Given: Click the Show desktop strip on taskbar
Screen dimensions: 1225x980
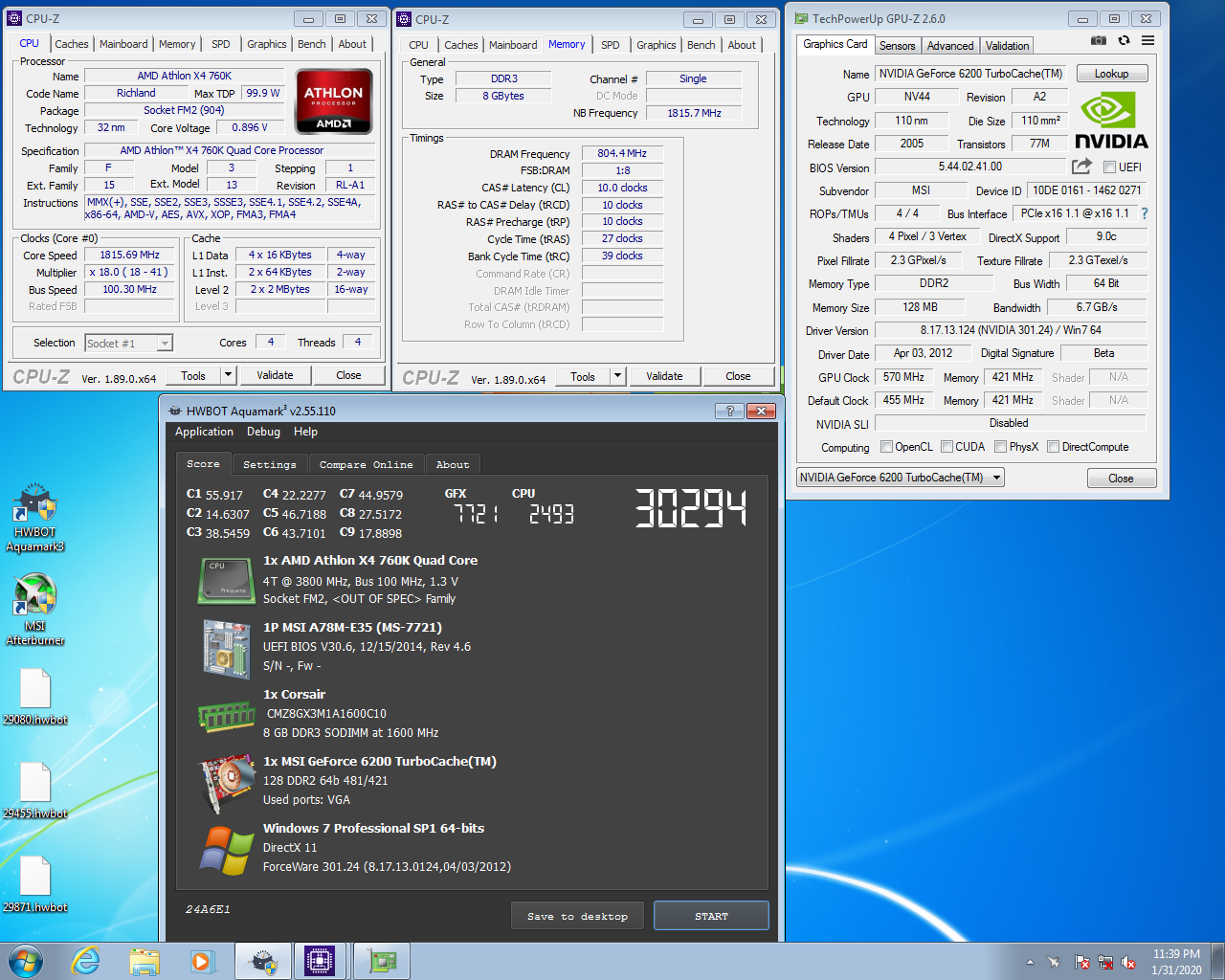Looking at the screenshot, I should (x=1218, y=961).
